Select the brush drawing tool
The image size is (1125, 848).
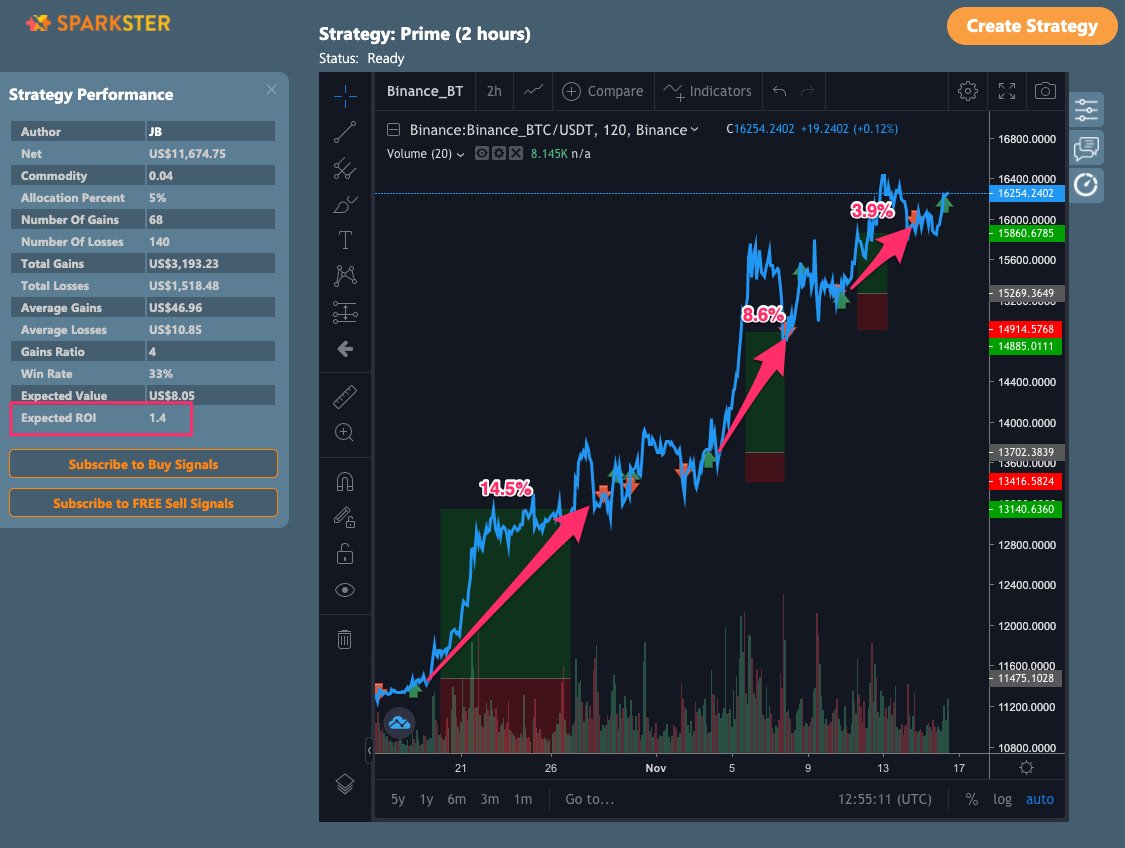tap(345, 204)
